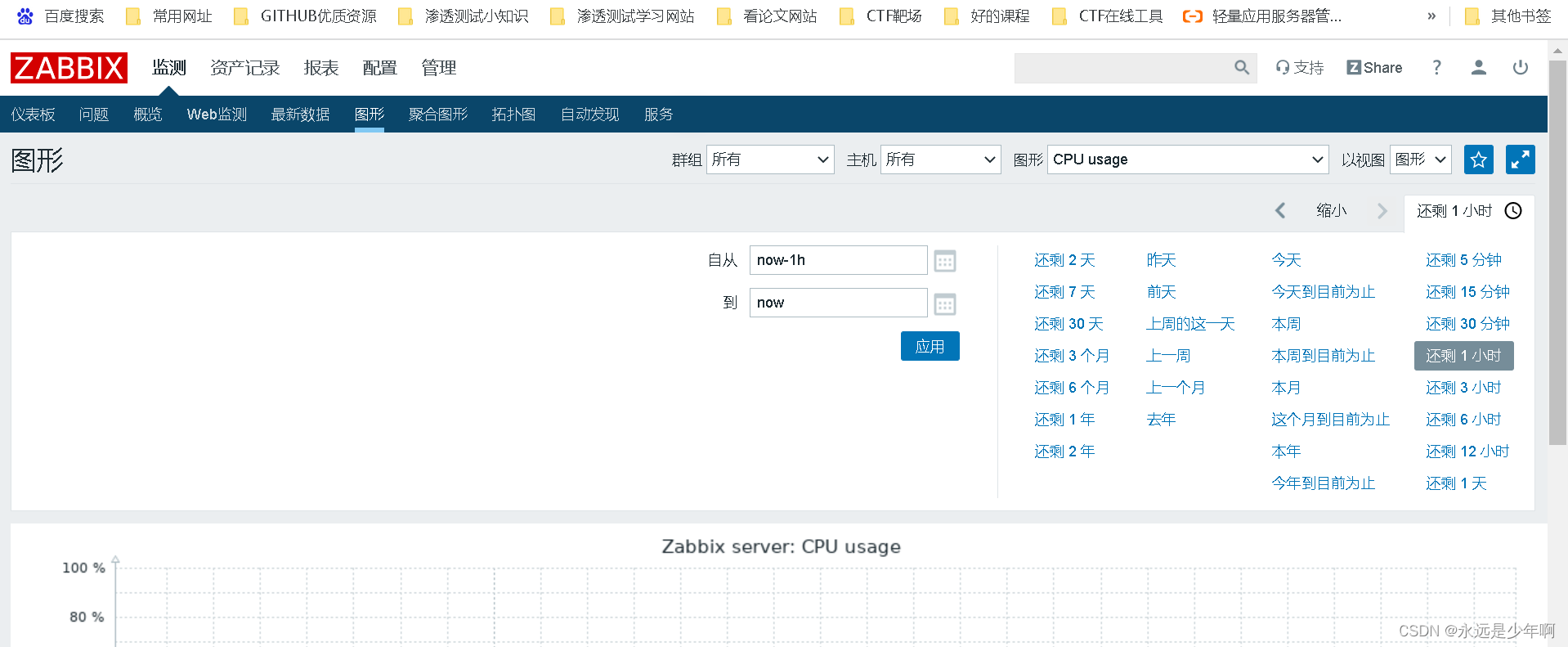Select the 还剩 12 小时 range
Image resolution: width=1568 pixels, height=647 pixels.
click(x=1467, y=452)
